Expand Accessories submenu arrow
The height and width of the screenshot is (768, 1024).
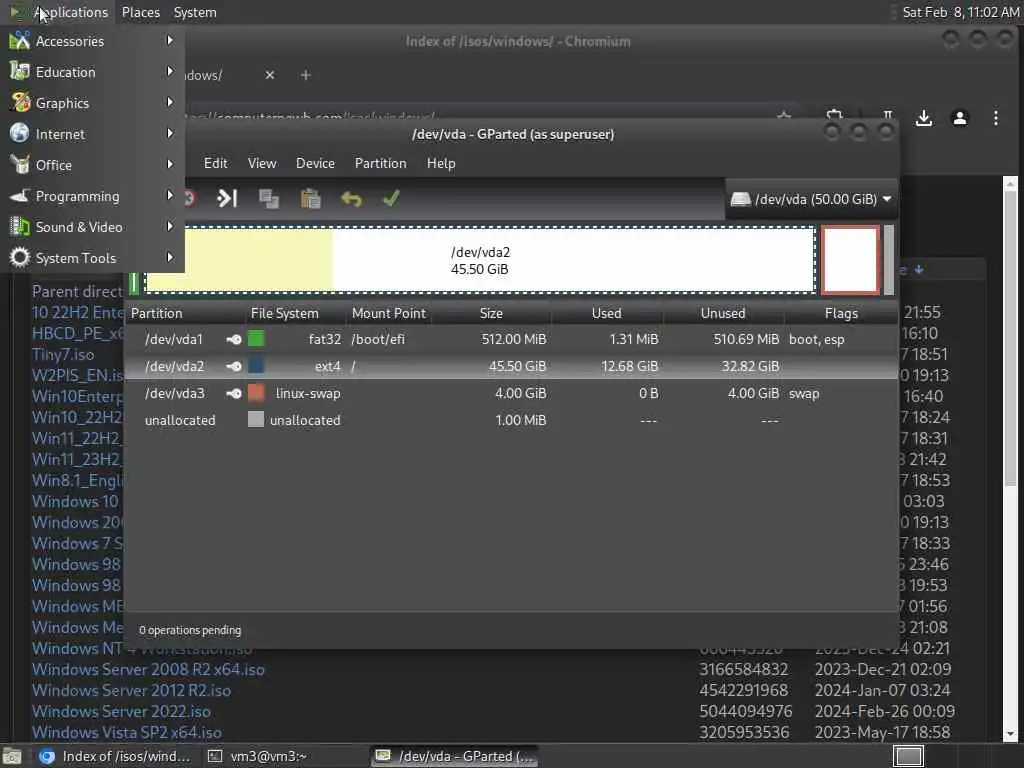170,40
